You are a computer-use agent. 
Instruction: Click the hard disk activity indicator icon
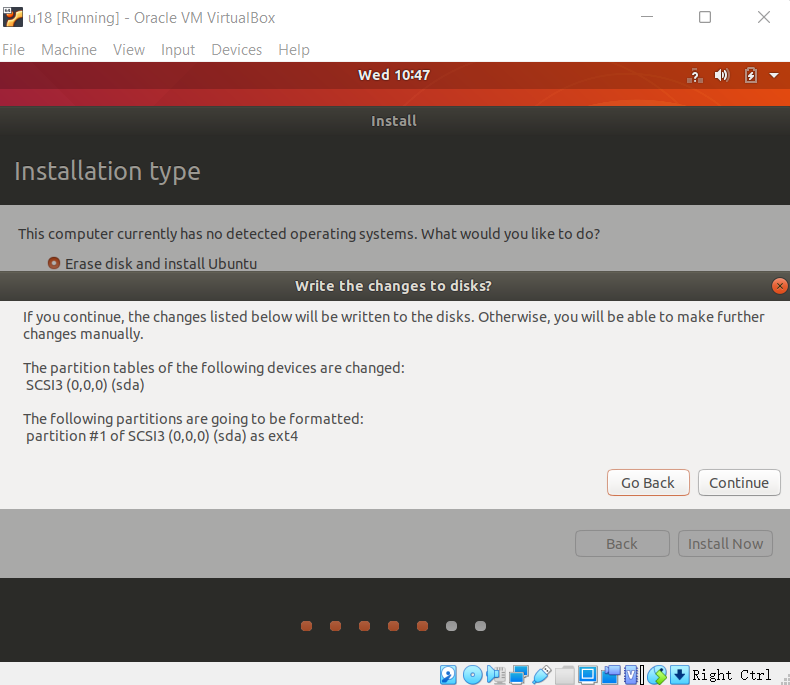click(x=449, y=675)
